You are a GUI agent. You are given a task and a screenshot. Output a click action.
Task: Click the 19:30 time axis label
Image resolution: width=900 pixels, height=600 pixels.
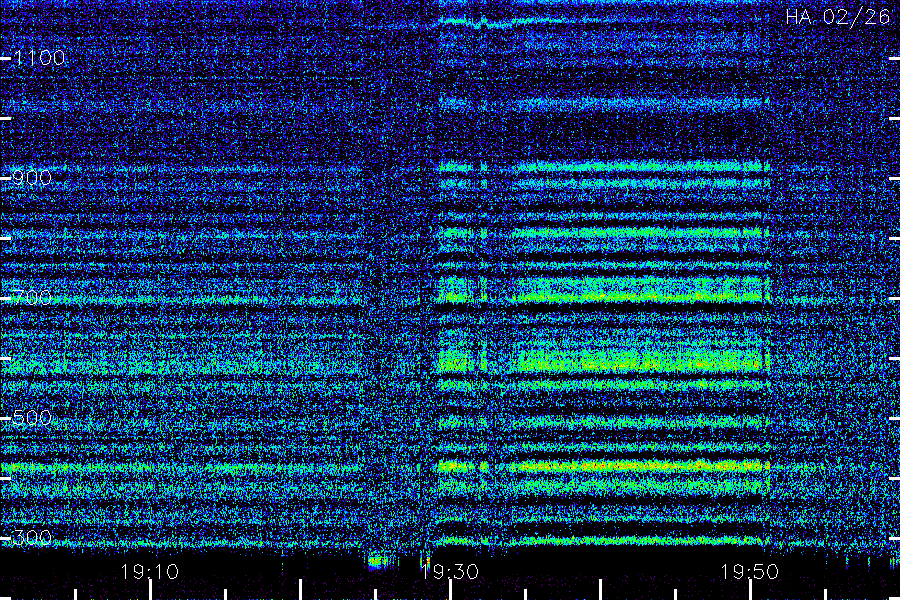click(x=449, y=572)
